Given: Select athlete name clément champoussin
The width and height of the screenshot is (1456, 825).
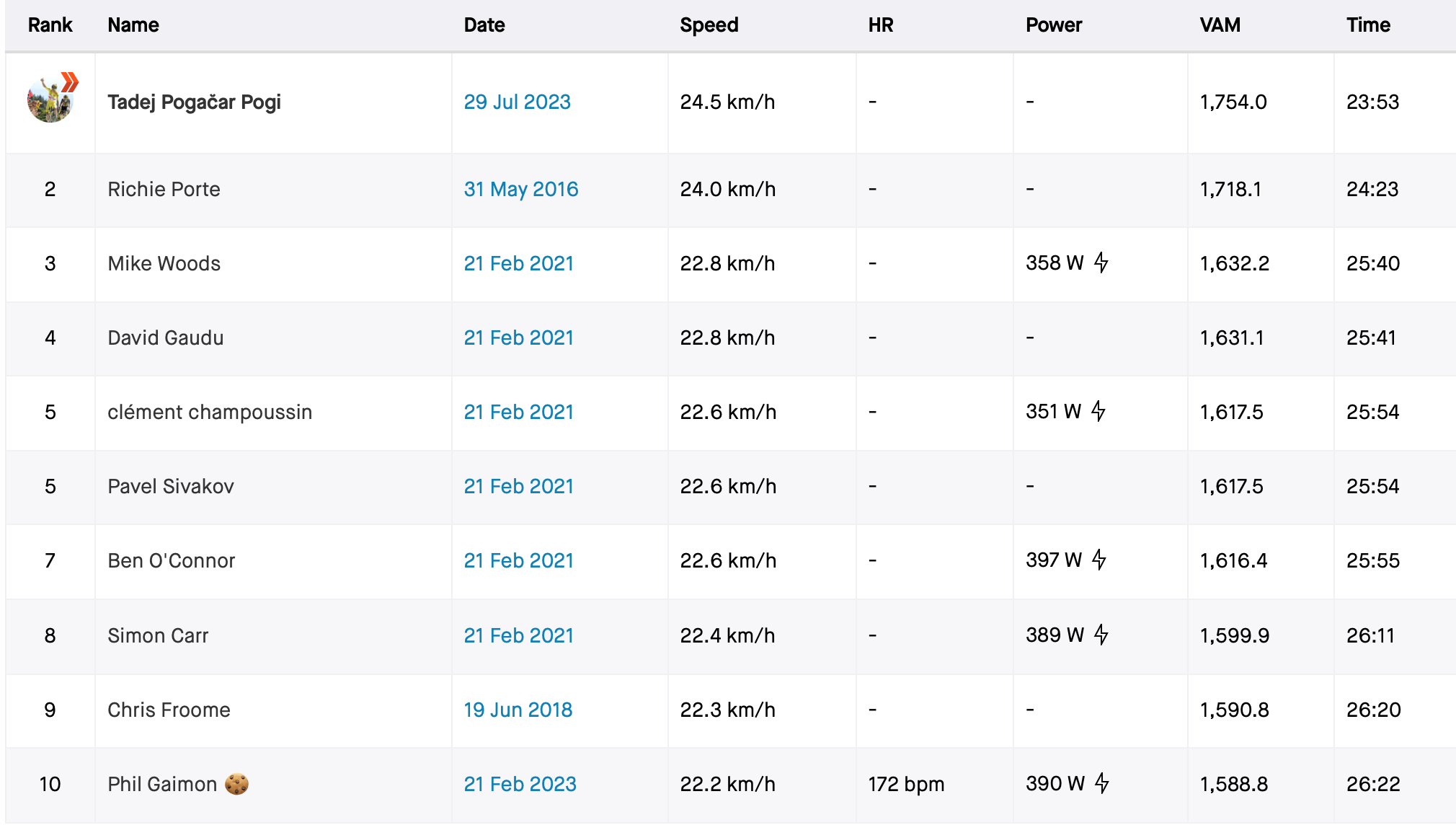Looking at the screenshot, I should click(210, 412).
